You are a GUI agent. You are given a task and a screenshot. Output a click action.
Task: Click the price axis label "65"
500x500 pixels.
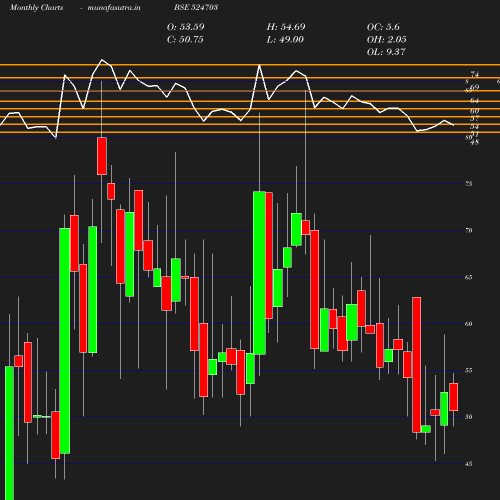(x=469, y=277)
